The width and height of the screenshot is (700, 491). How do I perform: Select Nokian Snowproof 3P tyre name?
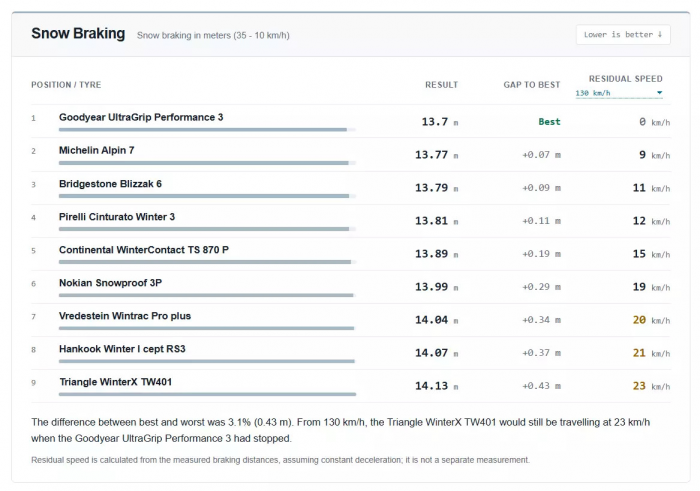[110, 283]
